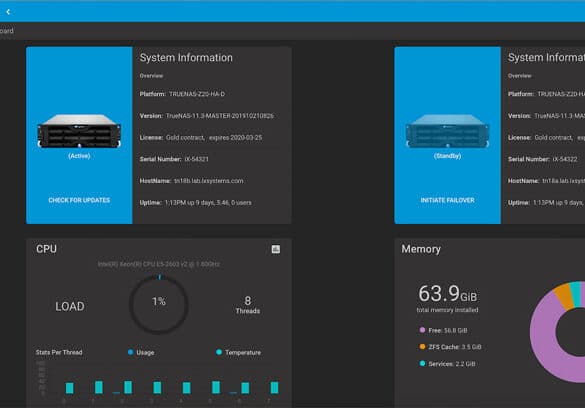Click the Active server image

tap(79, 131)
